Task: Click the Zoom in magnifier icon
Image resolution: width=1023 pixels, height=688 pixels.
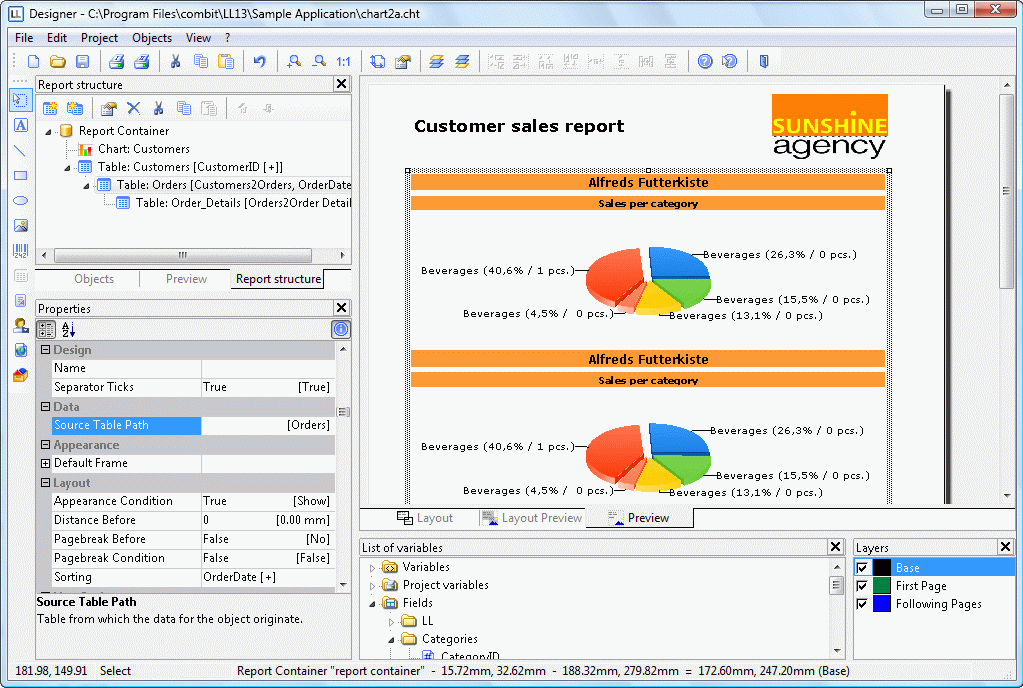Action: tap(294, 62)
